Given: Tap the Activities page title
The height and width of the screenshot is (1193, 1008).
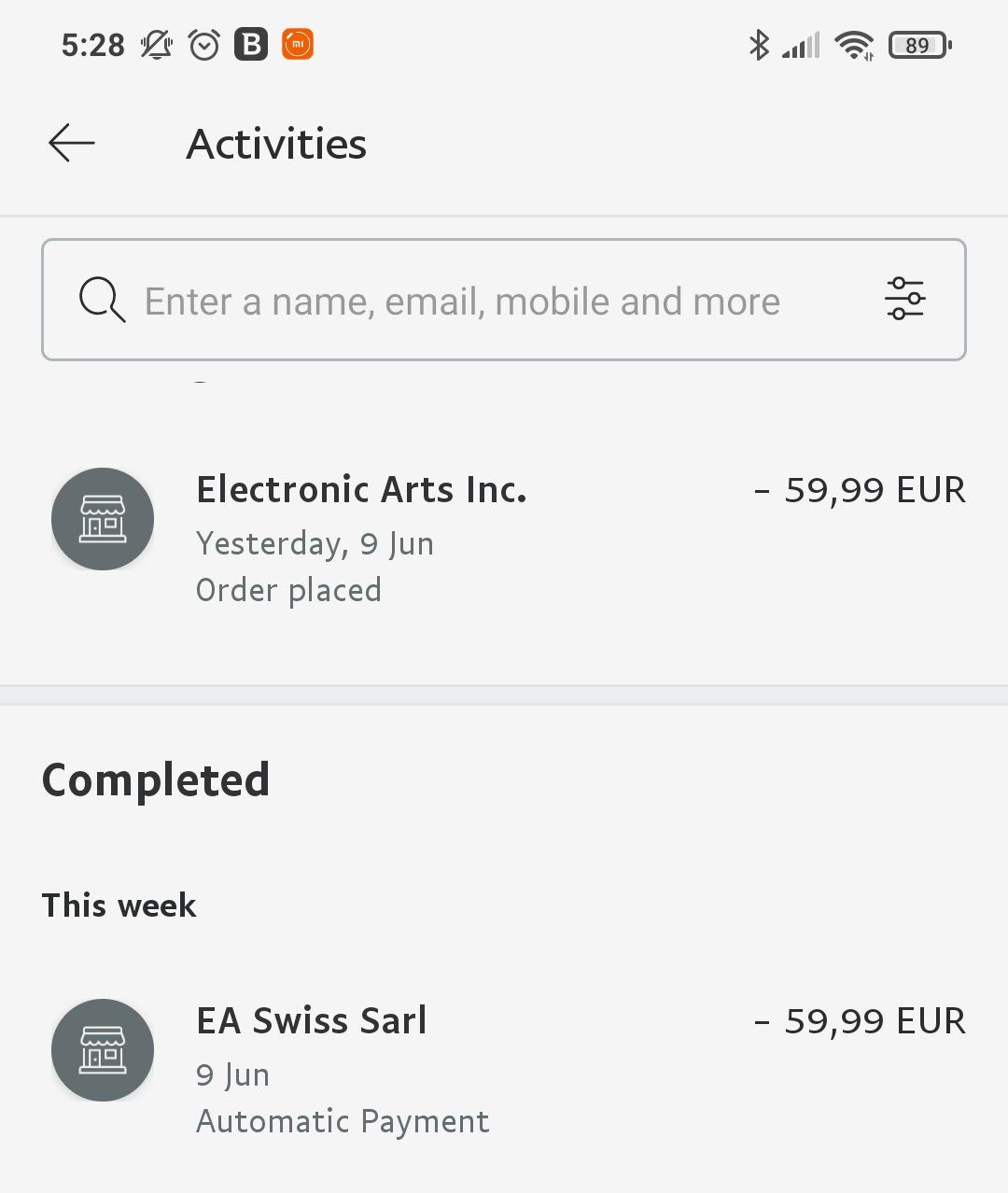Looking at the screenshot, I should tap(276, 144).
